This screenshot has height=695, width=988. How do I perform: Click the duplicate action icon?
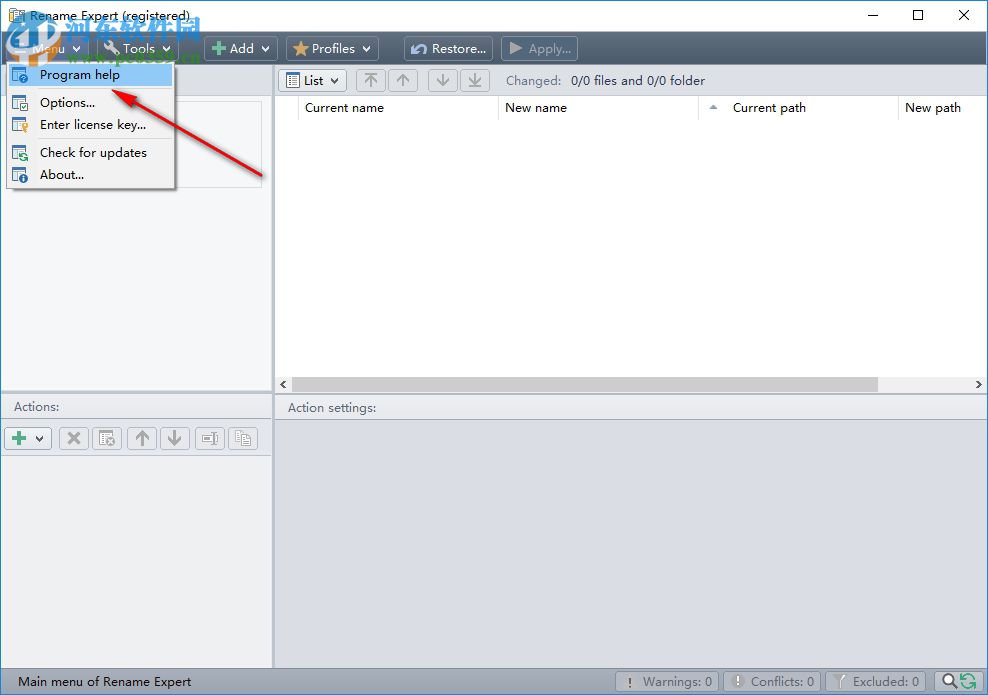coord(243,438)
